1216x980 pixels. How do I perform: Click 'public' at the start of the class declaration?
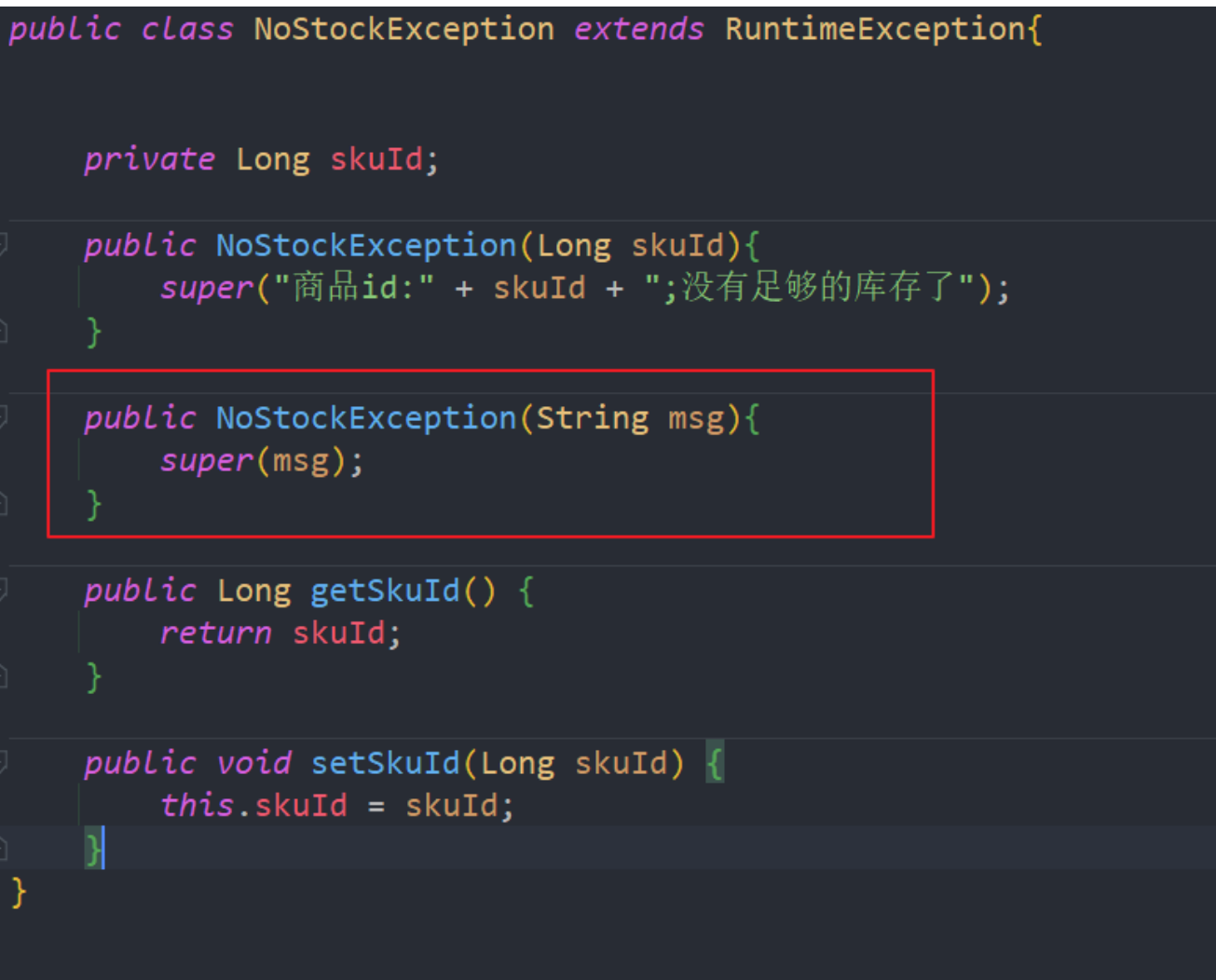coord(64,29)
